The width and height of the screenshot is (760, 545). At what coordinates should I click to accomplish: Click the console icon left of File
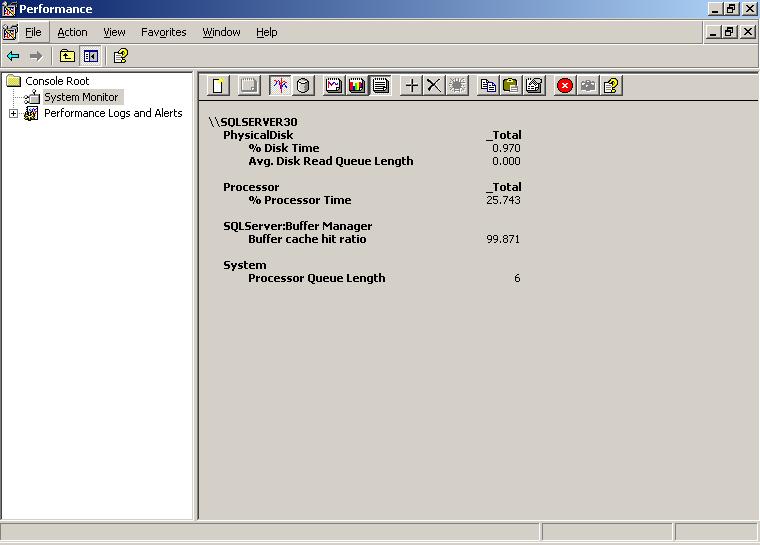click(x=10, y=32)
